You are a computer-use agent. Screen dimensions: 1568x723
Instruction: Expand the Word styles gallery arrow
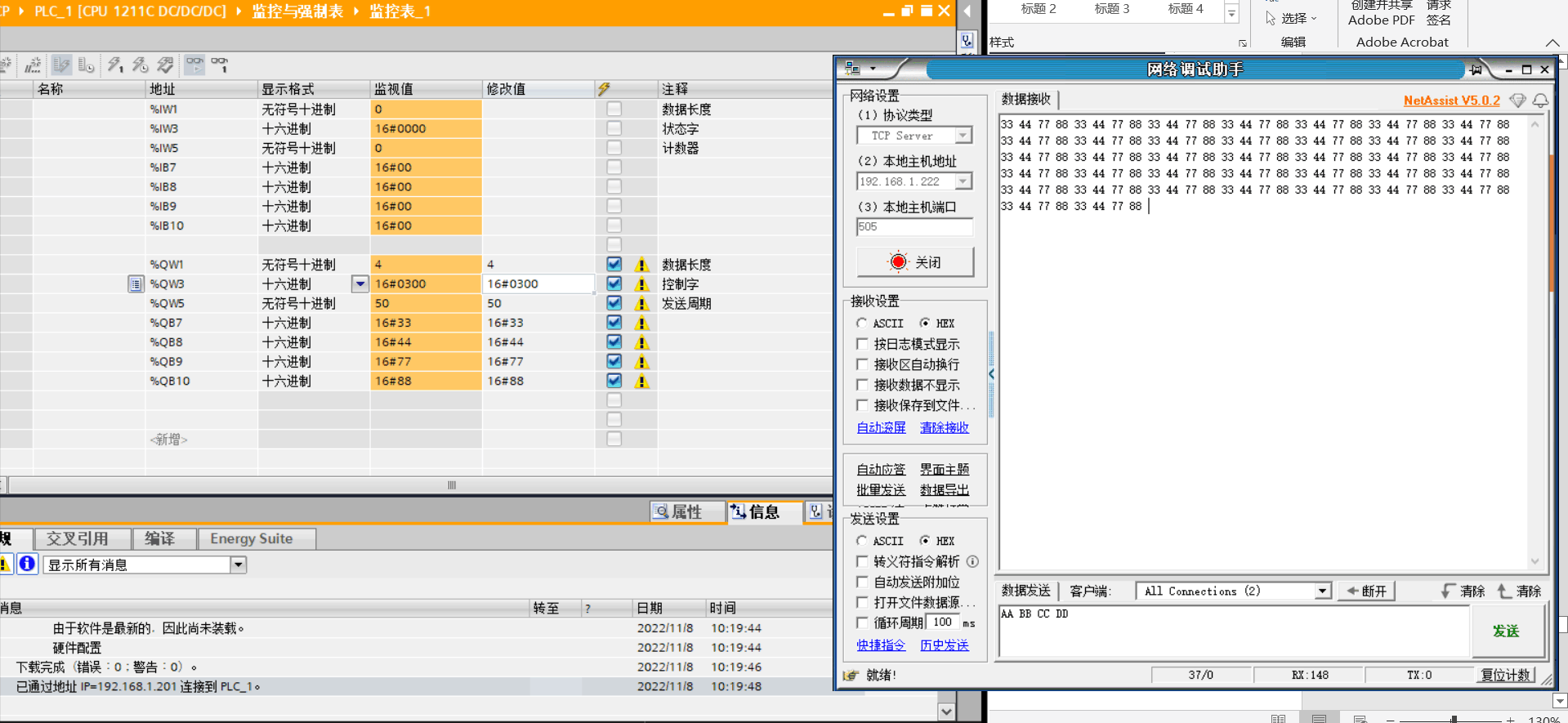click(x=1231, y=13)
